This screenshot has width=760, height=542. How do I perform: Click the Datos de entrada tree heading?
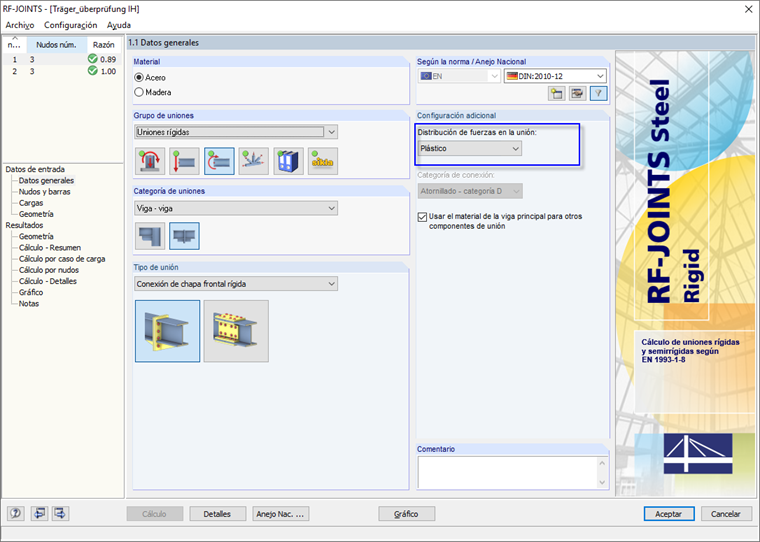pos(35,169)
